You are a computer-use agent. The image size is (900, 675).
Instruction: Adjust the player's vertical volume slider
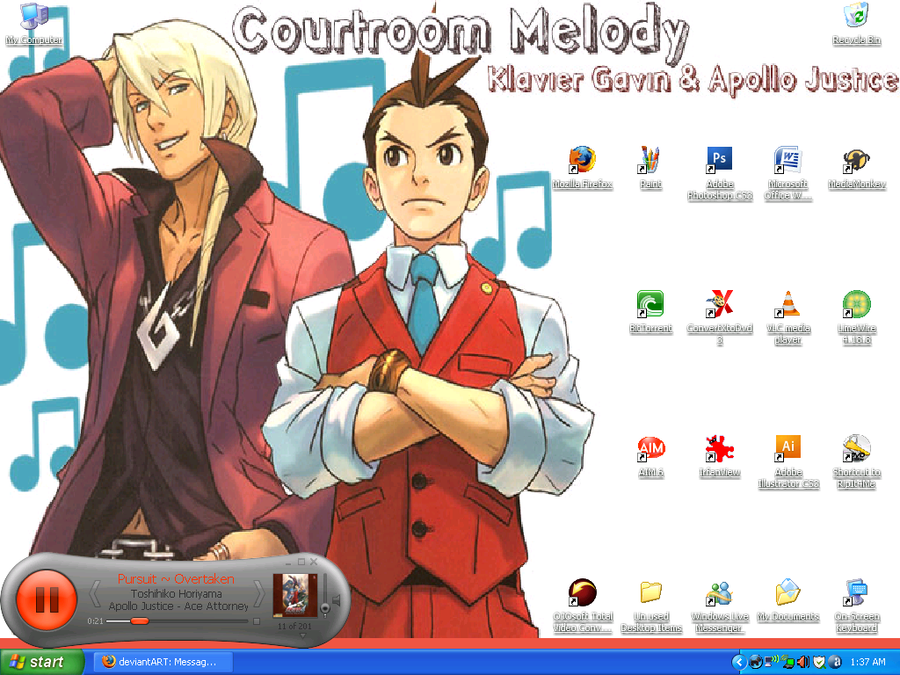pyautogui.click(x=325, y=595)
